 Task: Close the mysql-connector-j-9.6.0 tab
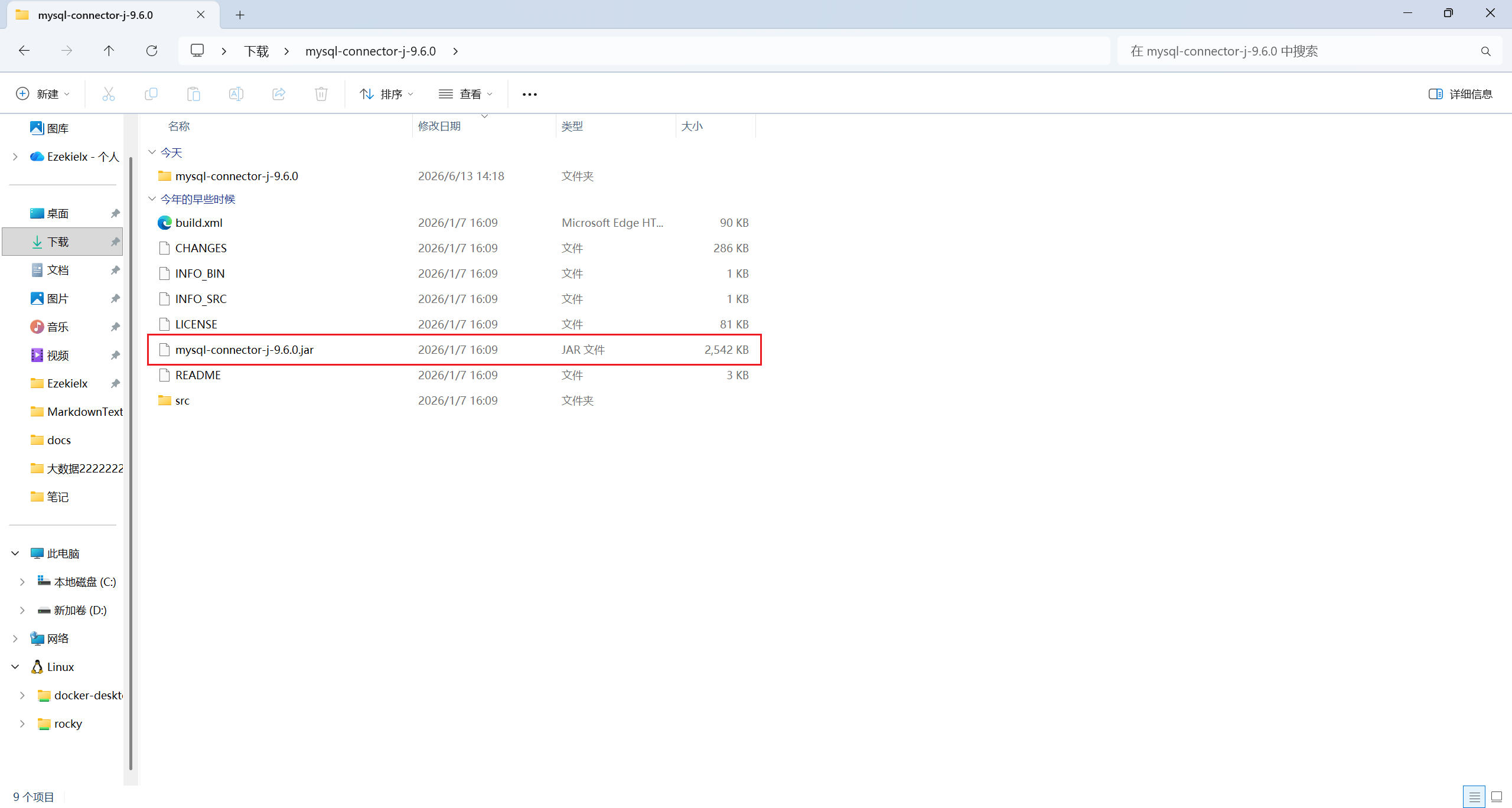[201, 15]
